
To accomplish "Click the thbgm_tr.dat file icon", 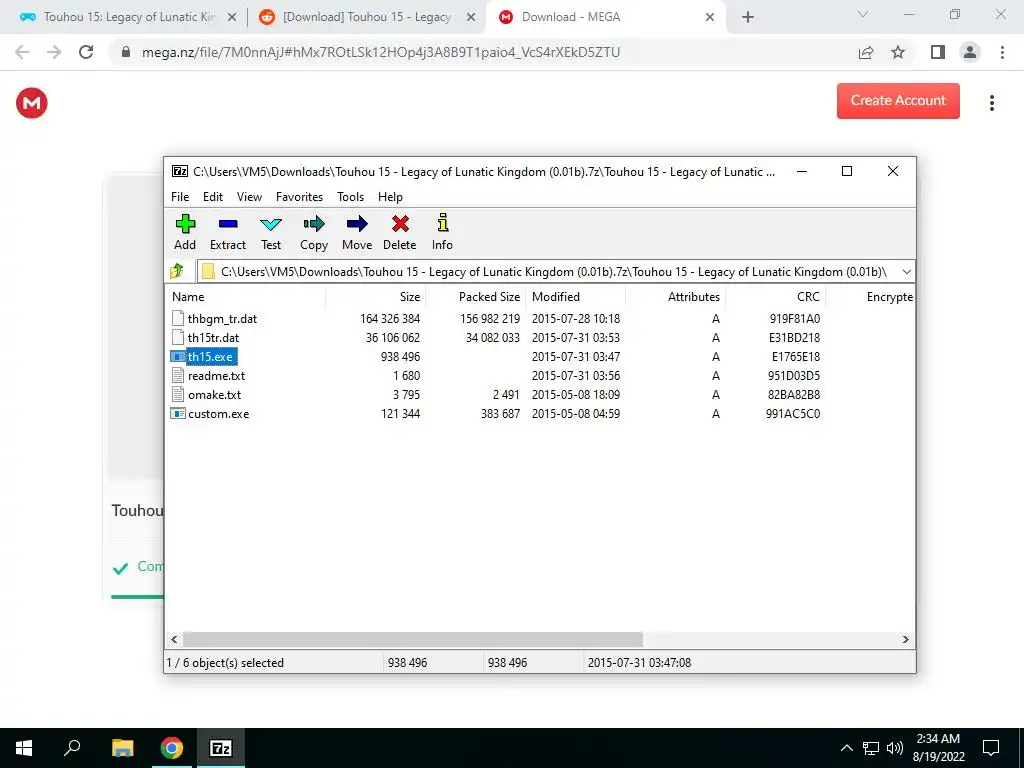I will coord(178,319).
